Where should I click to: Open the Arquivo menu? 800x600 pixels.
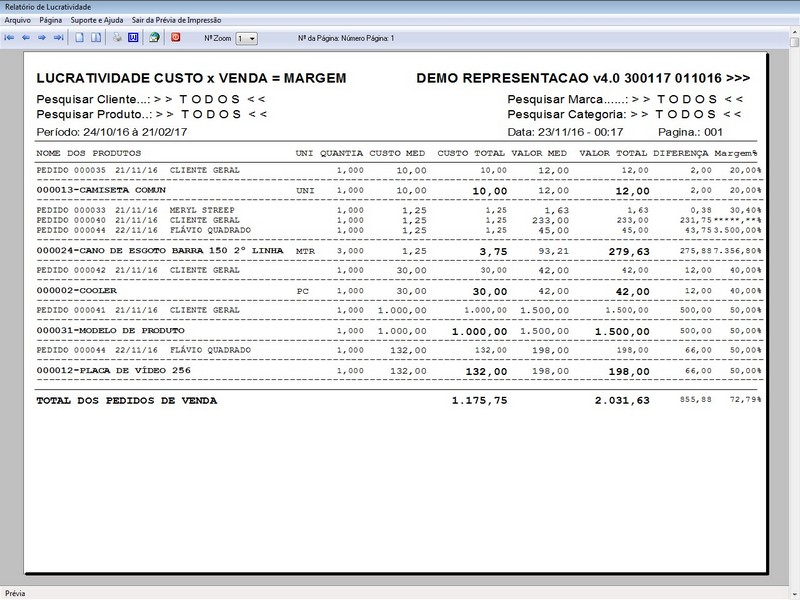click(17, 20)
